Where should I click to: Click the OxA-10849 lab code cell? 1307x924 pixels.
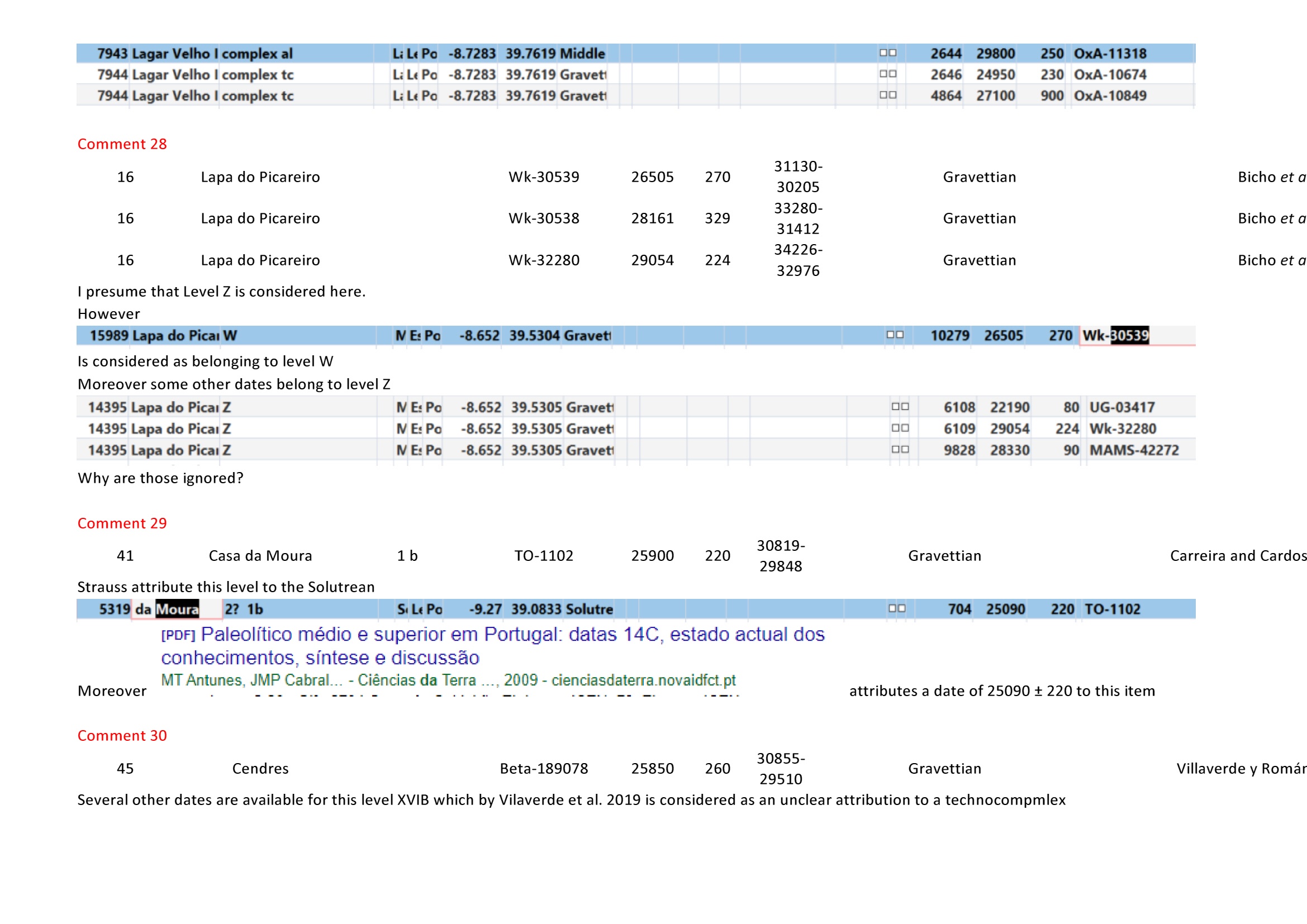click(x=1110, y=96)
